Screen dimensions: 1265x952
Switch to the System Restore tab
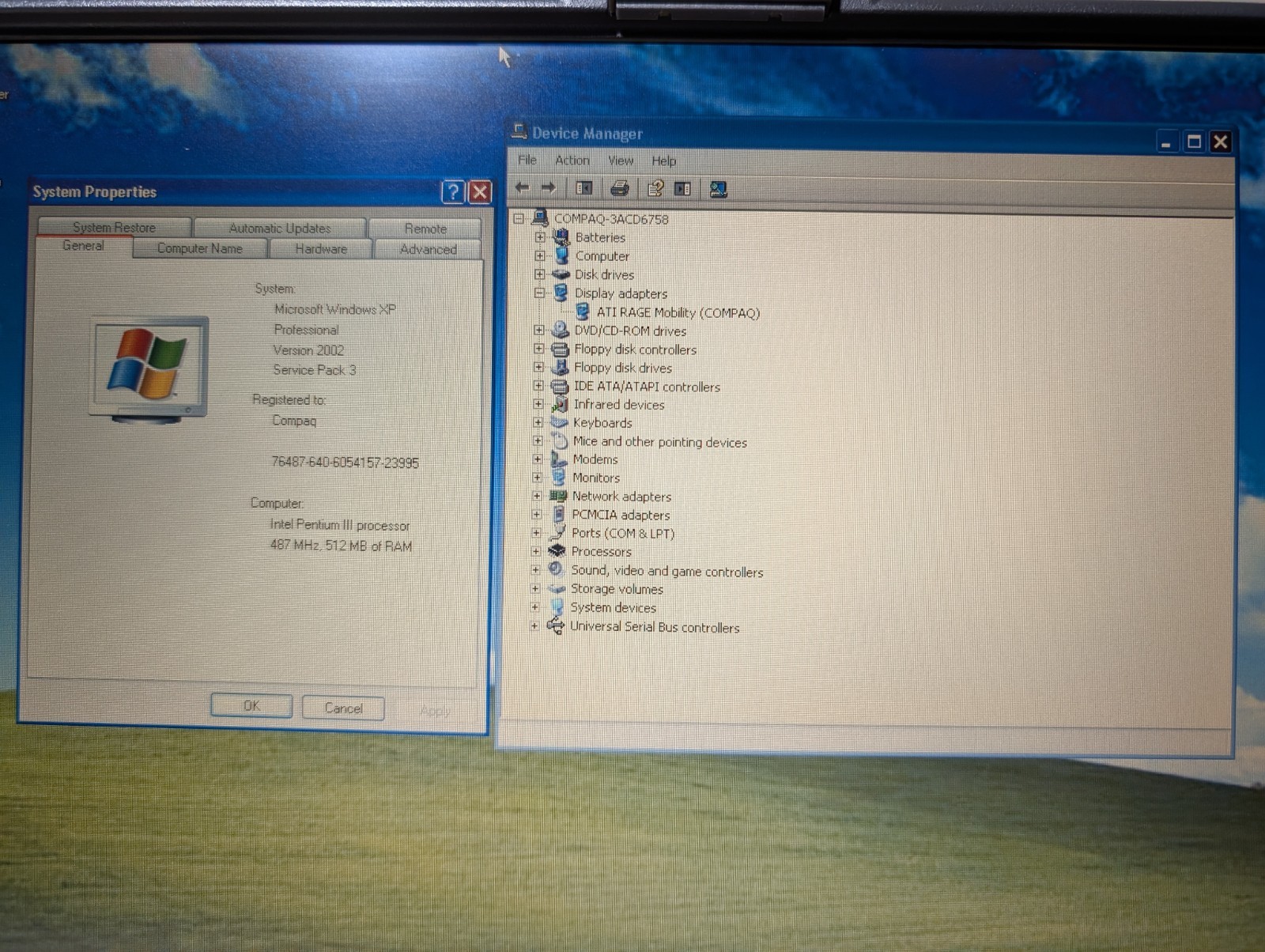(115, 227)
